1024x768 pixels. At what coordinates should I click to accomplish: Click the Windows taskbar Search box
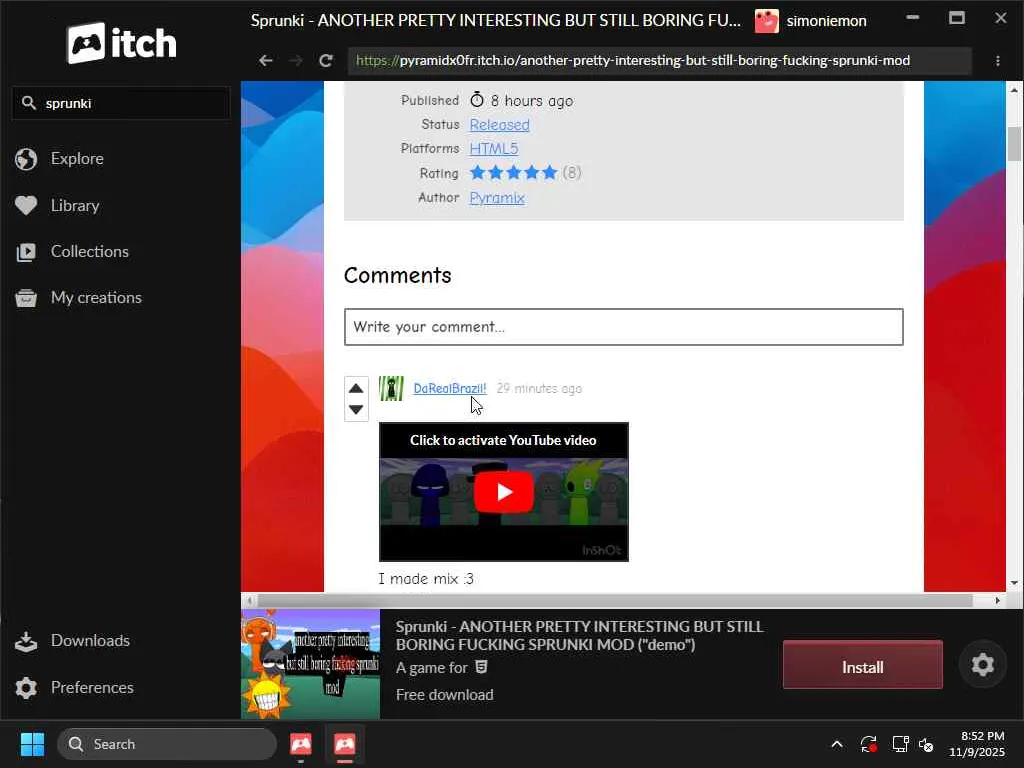[x=167, y=744]
